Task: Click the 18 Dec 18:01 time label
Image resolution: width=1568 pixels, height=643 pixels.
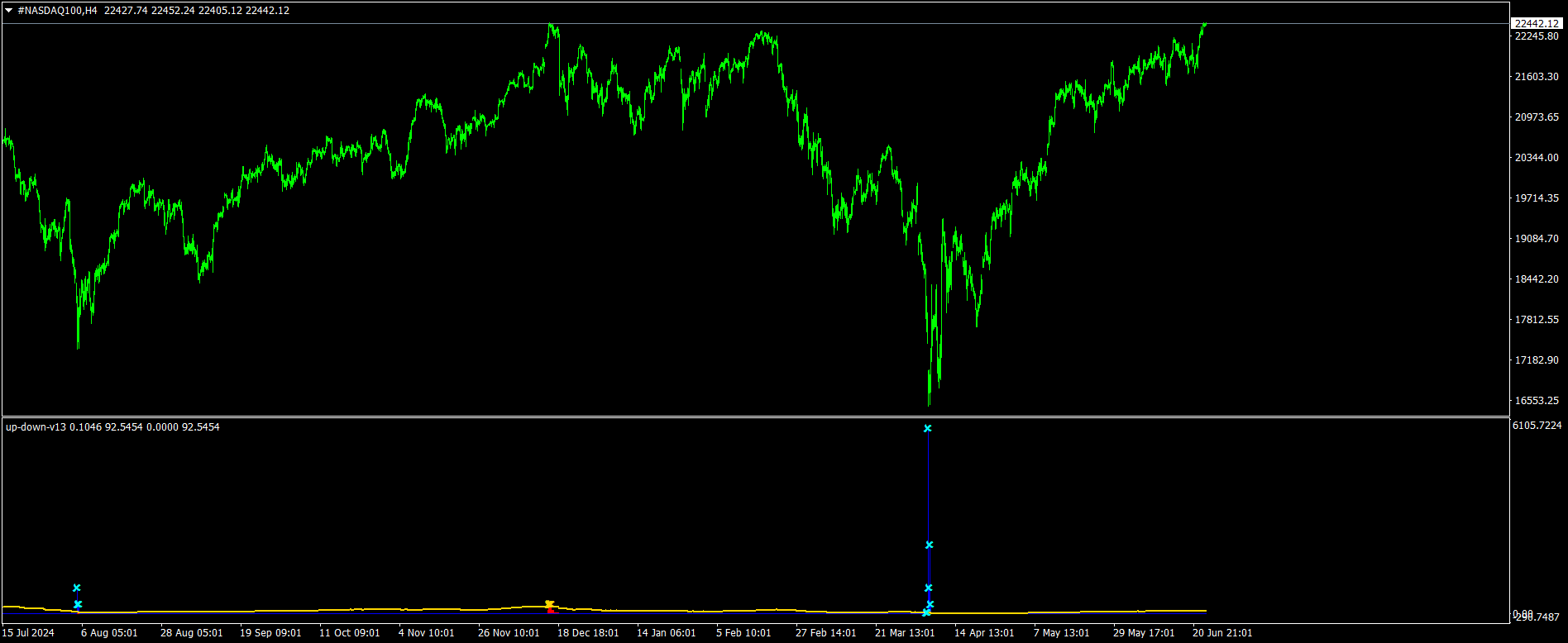Action: (587, 633)
